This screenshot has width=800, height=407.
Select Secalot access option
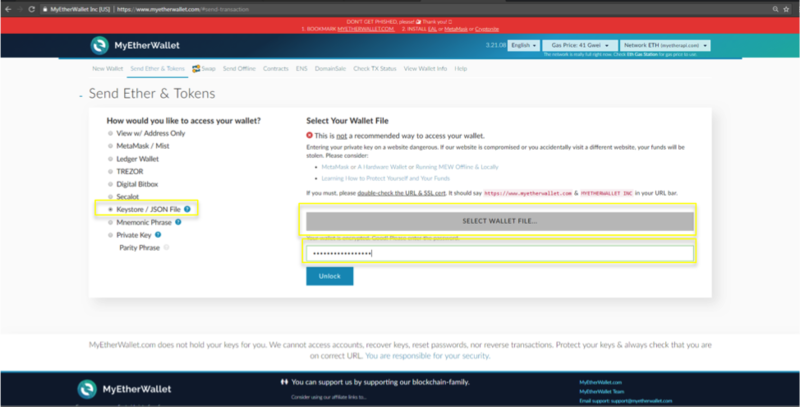(x=110, y=196)
